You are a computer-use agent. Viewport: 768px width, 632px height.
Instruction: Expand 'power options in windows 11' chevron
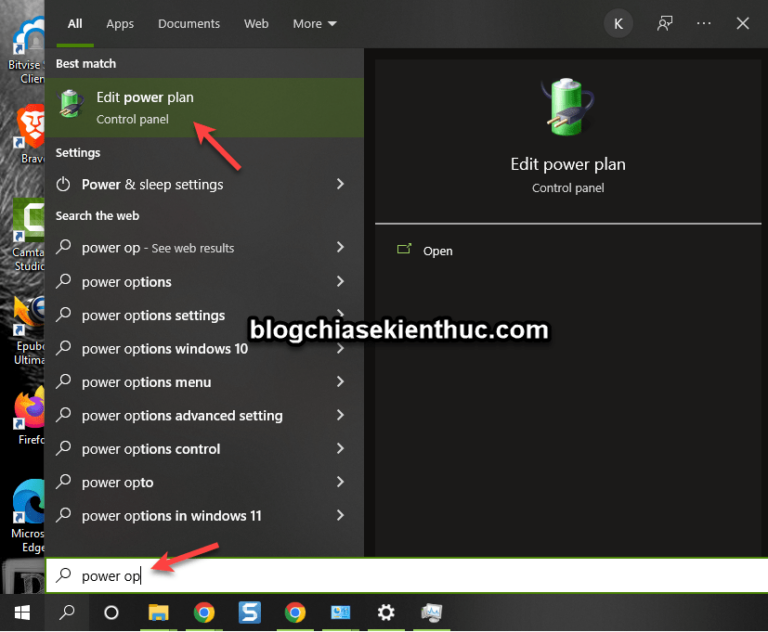point(340,516)
